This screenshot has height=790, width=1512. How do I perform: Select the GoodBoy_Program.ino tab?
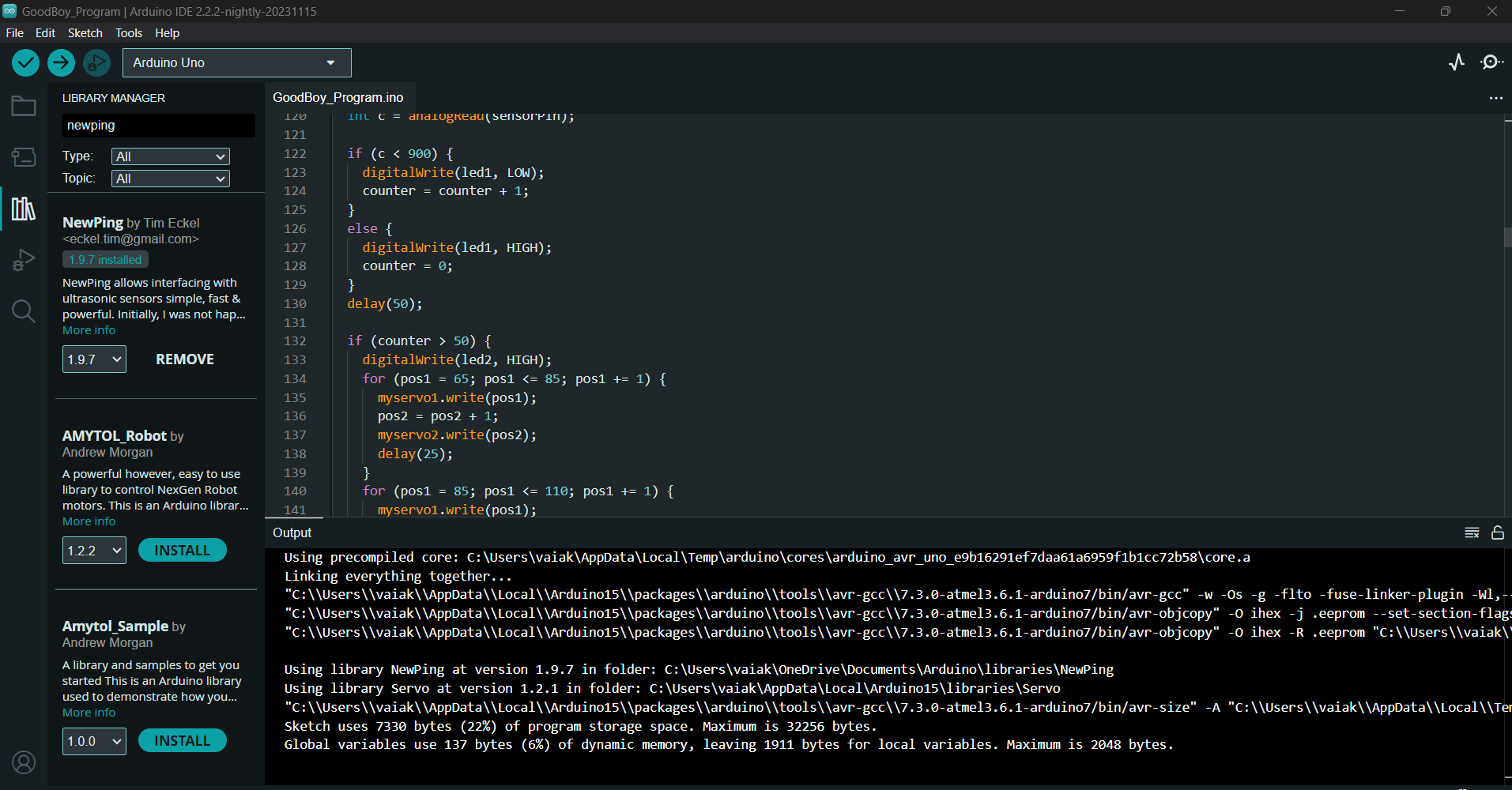tap(338, 97)
